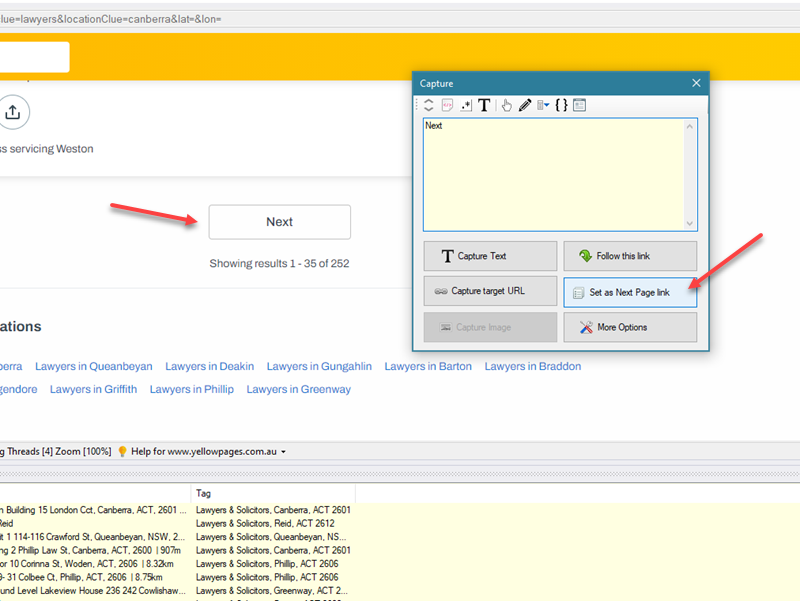Screen dimensions: 800x601
Task: Select the pencil edit icon
Action: coord(524,105)
